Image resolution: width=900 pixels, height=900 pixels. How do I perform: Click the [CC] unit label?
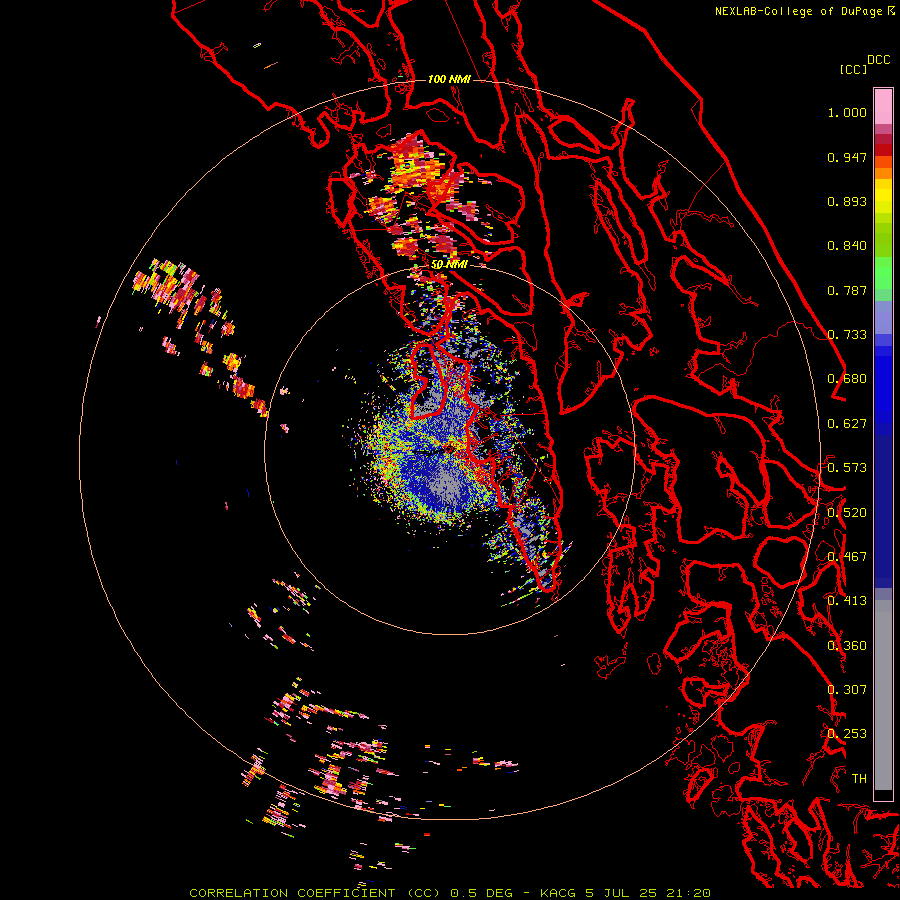[x=853, y=69]
